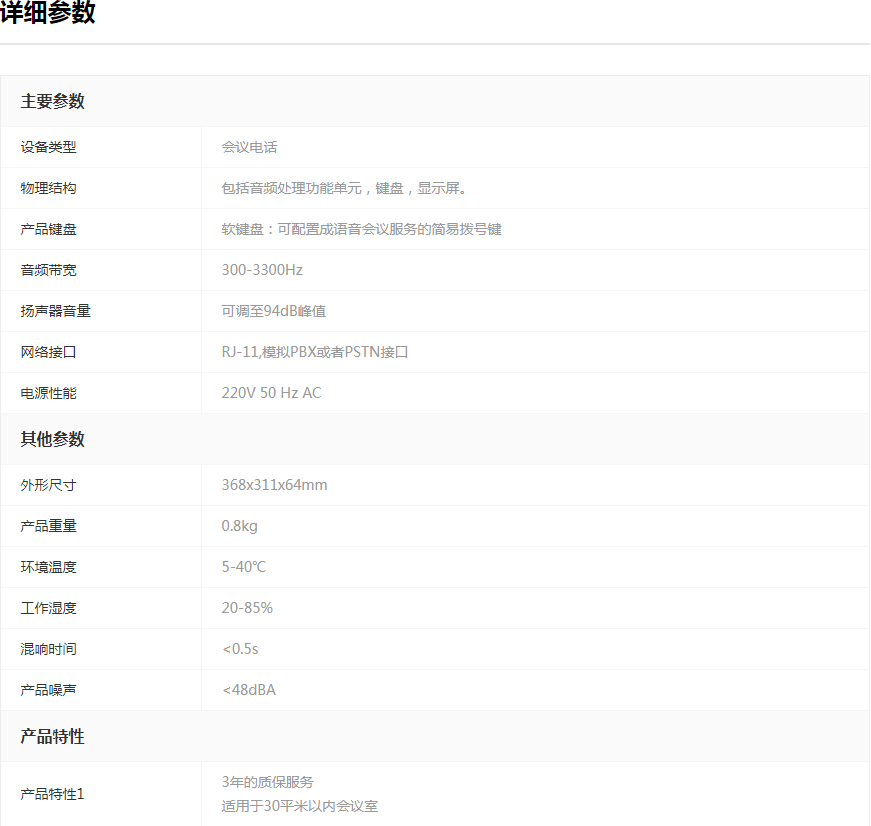871x826 pixels.
Task: Click the RJ-11 network interface value
Action: (315, 352)
